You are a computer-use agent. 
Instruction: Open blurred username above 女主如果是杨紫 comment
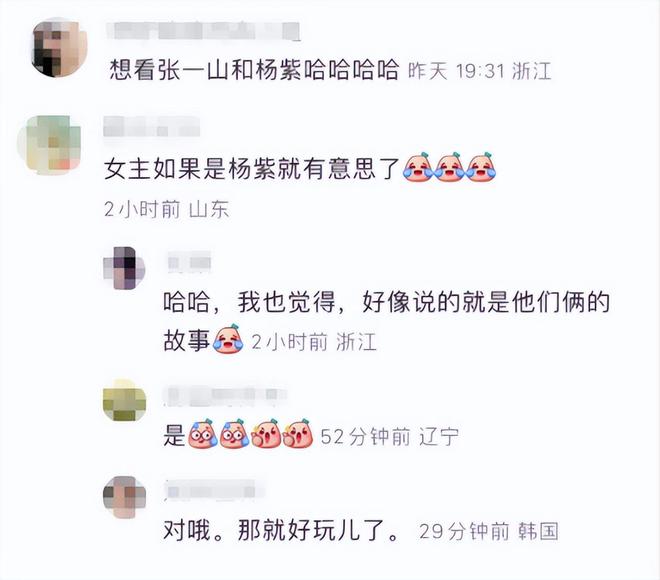(x=152, y=126)
